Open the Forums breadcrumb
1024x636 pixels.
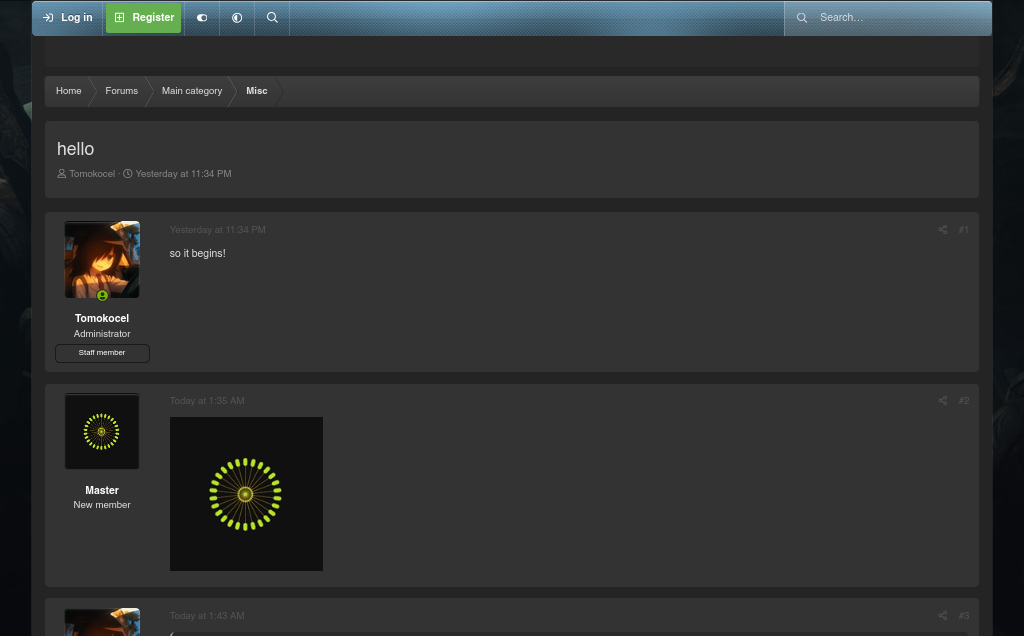(121, 91)
